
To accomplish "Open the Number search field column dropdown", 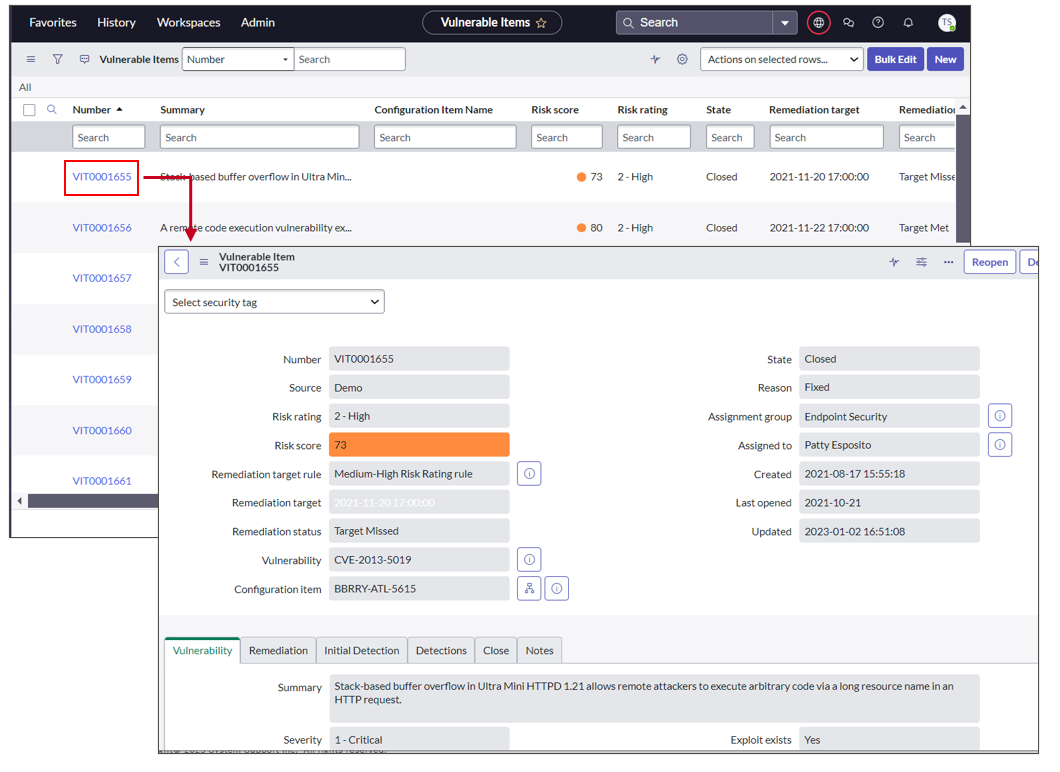I will 237,59.
